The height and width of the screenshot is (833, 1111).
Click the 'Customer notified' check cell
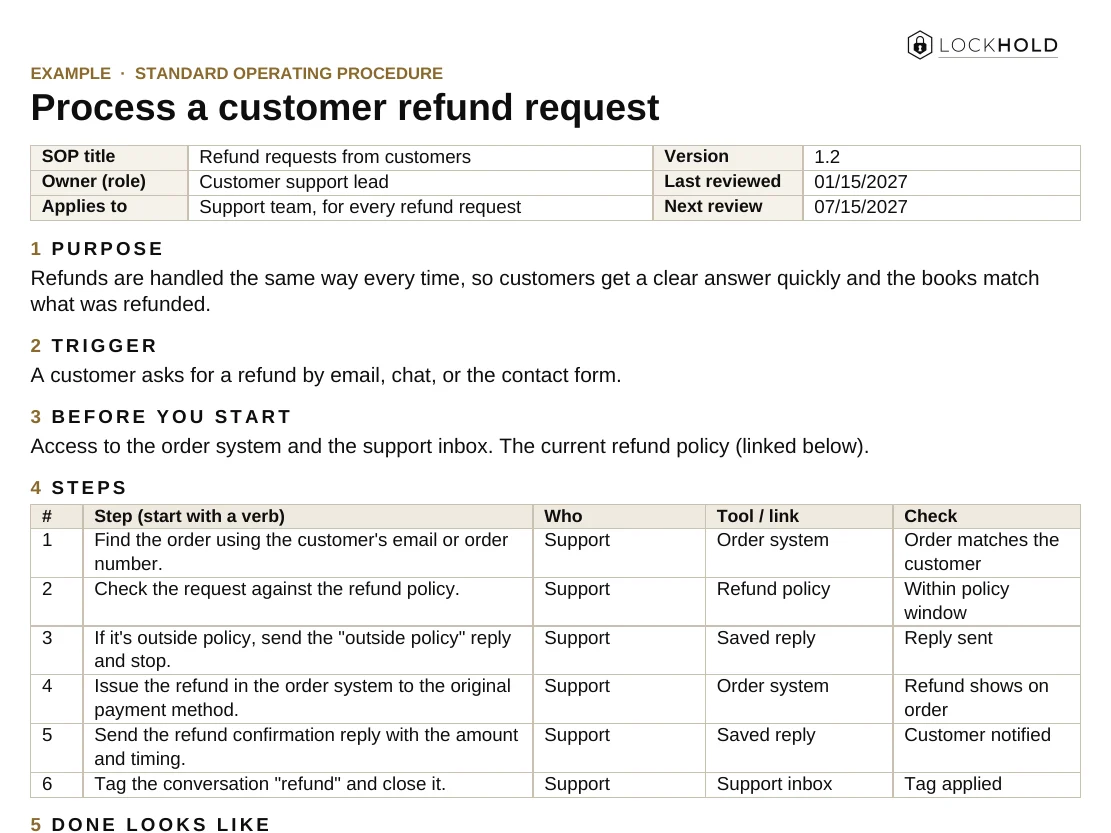986,747
